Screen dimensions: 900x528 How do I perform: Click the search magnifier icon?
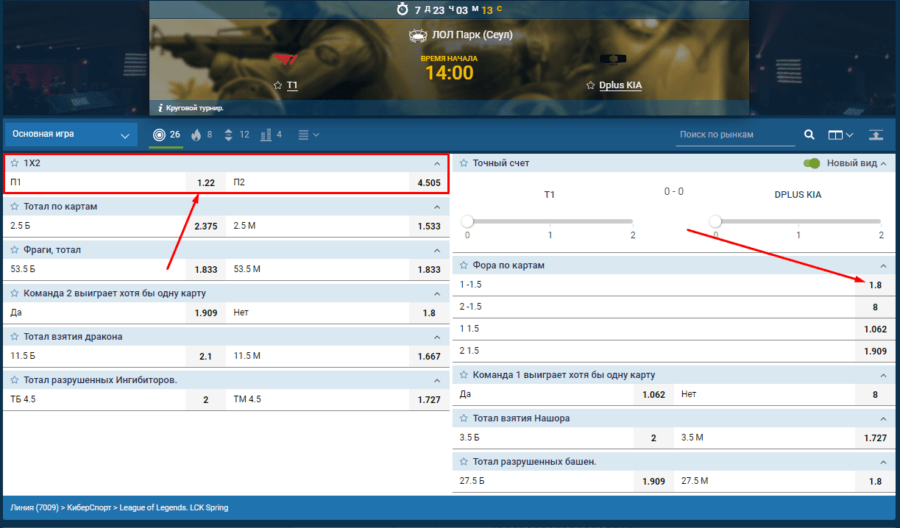coord(810,135)
